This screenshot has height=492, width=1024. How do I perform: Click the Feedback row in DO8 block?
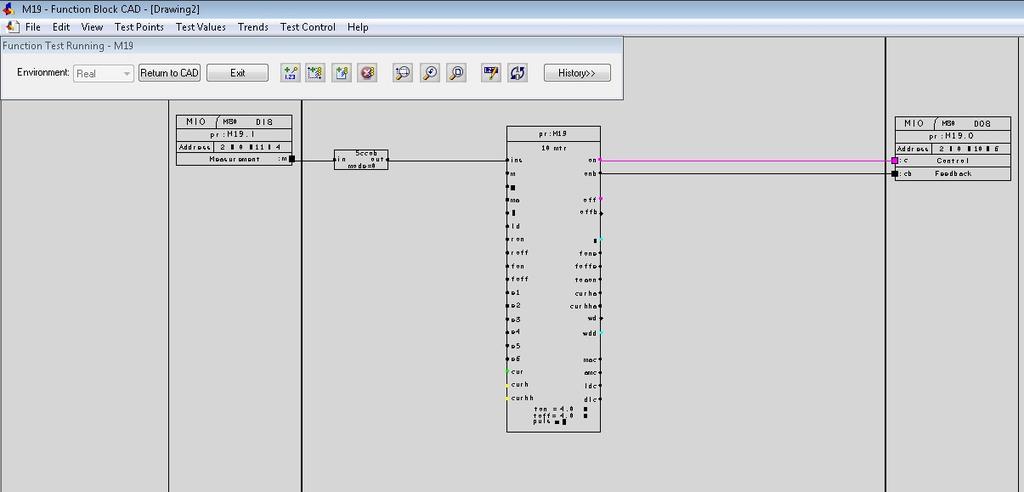[953, 174]
